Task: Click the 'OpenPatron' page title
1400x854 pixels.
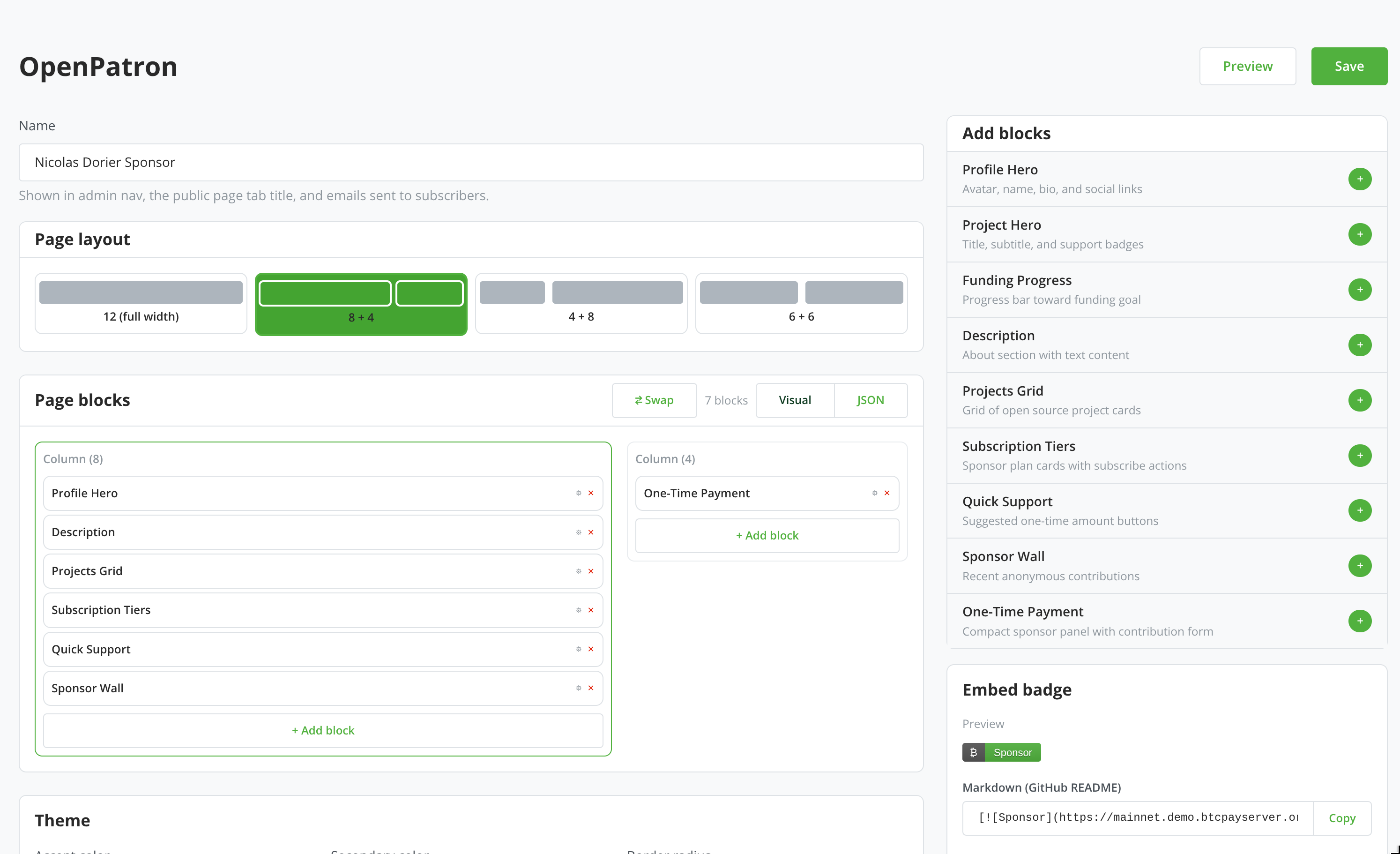Action: (x=98, y=67)
